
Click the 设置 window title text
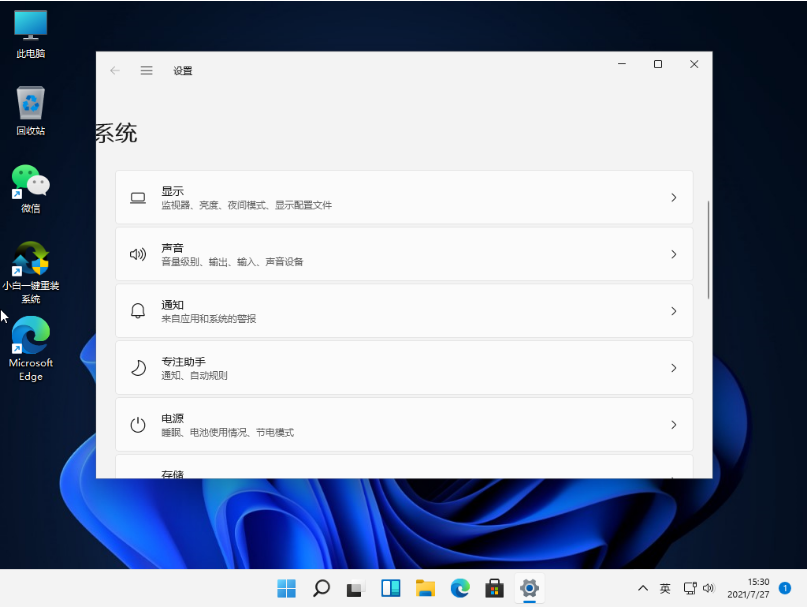(x=183, y=71)
